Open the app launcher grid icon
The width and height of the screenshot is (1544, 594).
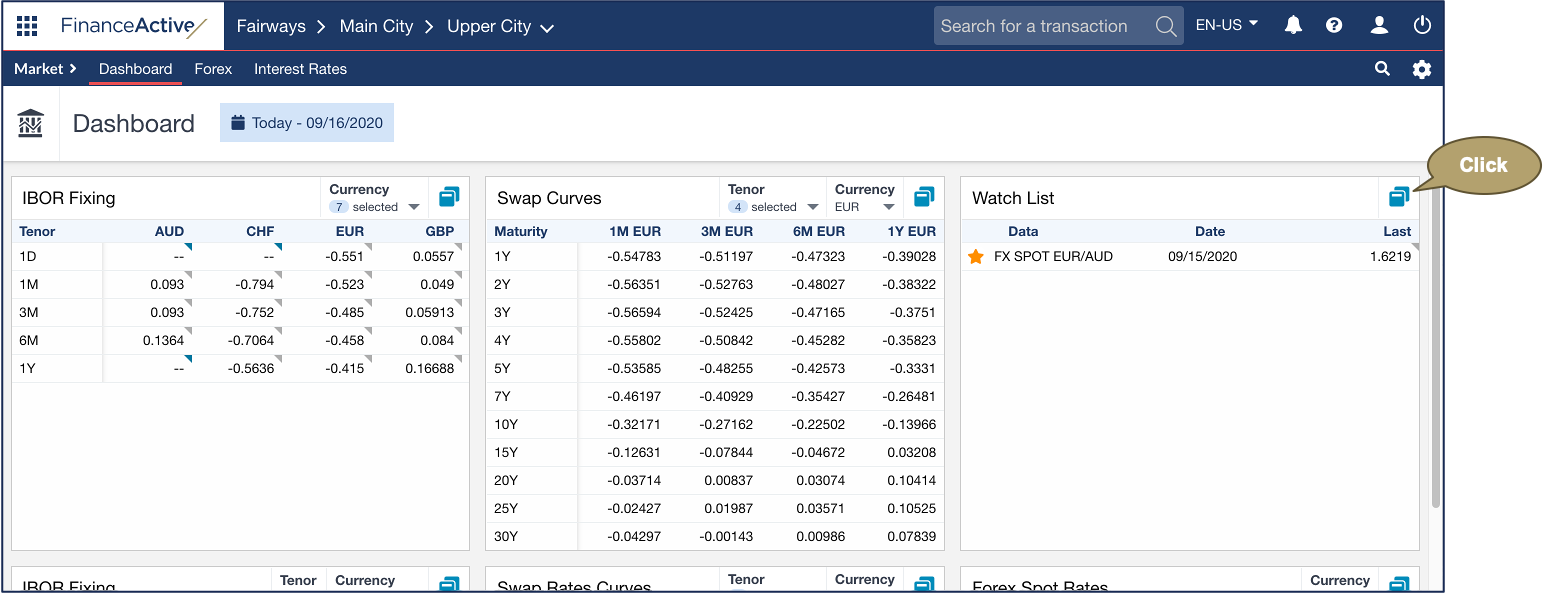pos(27,26)
